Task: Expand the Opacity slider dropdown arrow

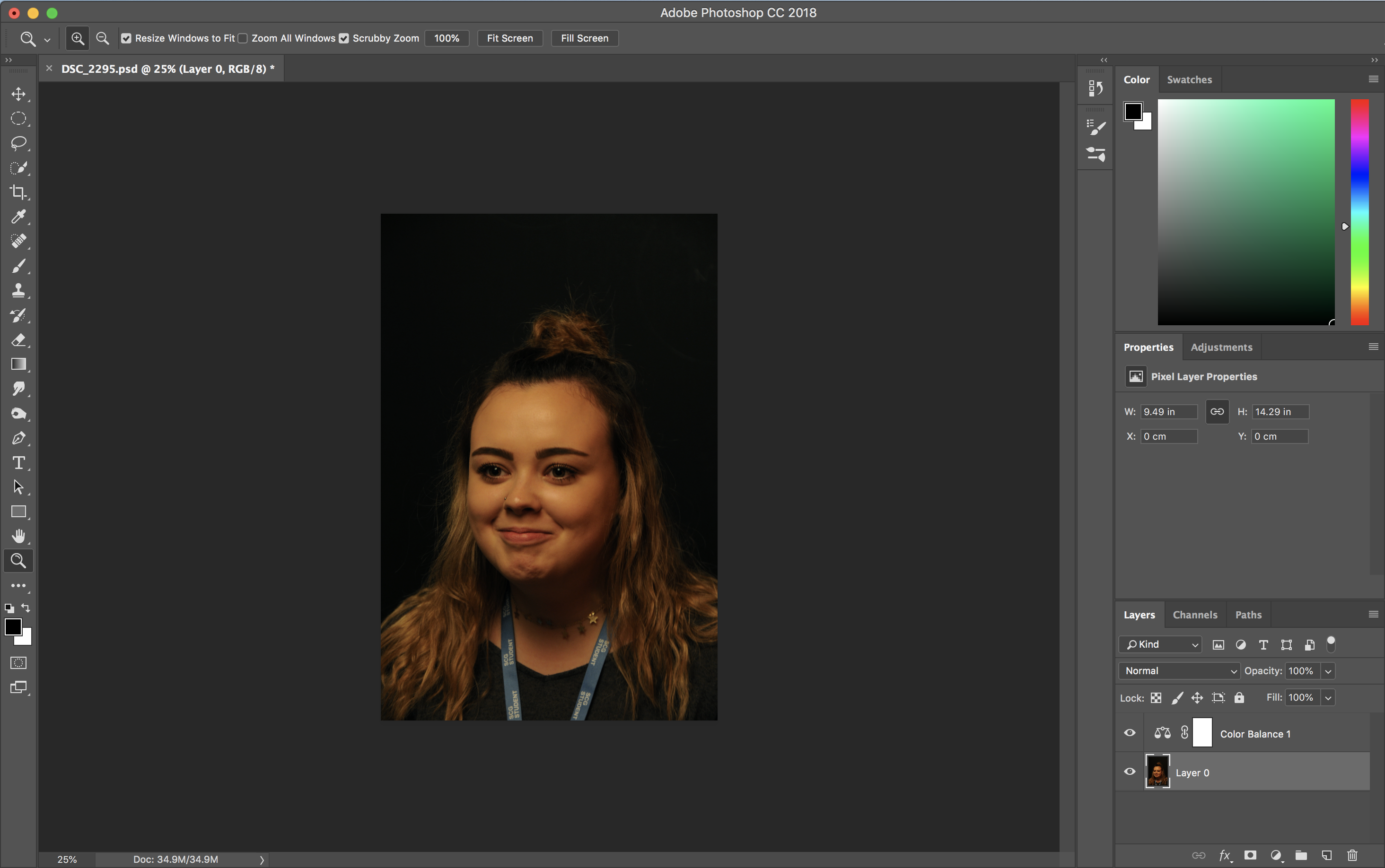Action: pyautogui.click(x=1328, y=670)
